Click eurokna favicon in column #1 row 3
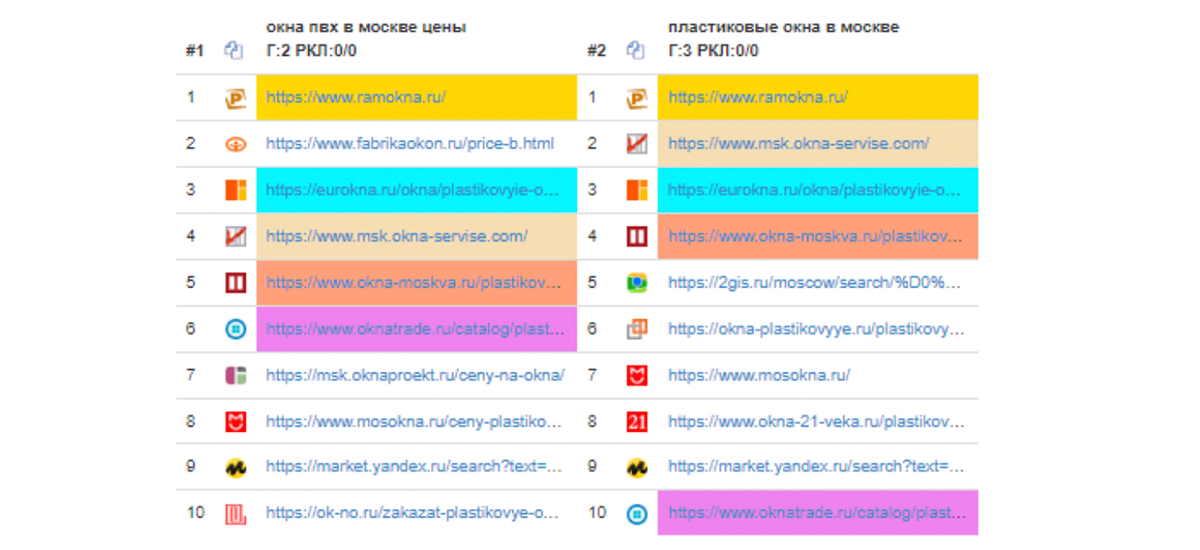The height and width of the screenshot is (550, 1200). pos(236,190)
